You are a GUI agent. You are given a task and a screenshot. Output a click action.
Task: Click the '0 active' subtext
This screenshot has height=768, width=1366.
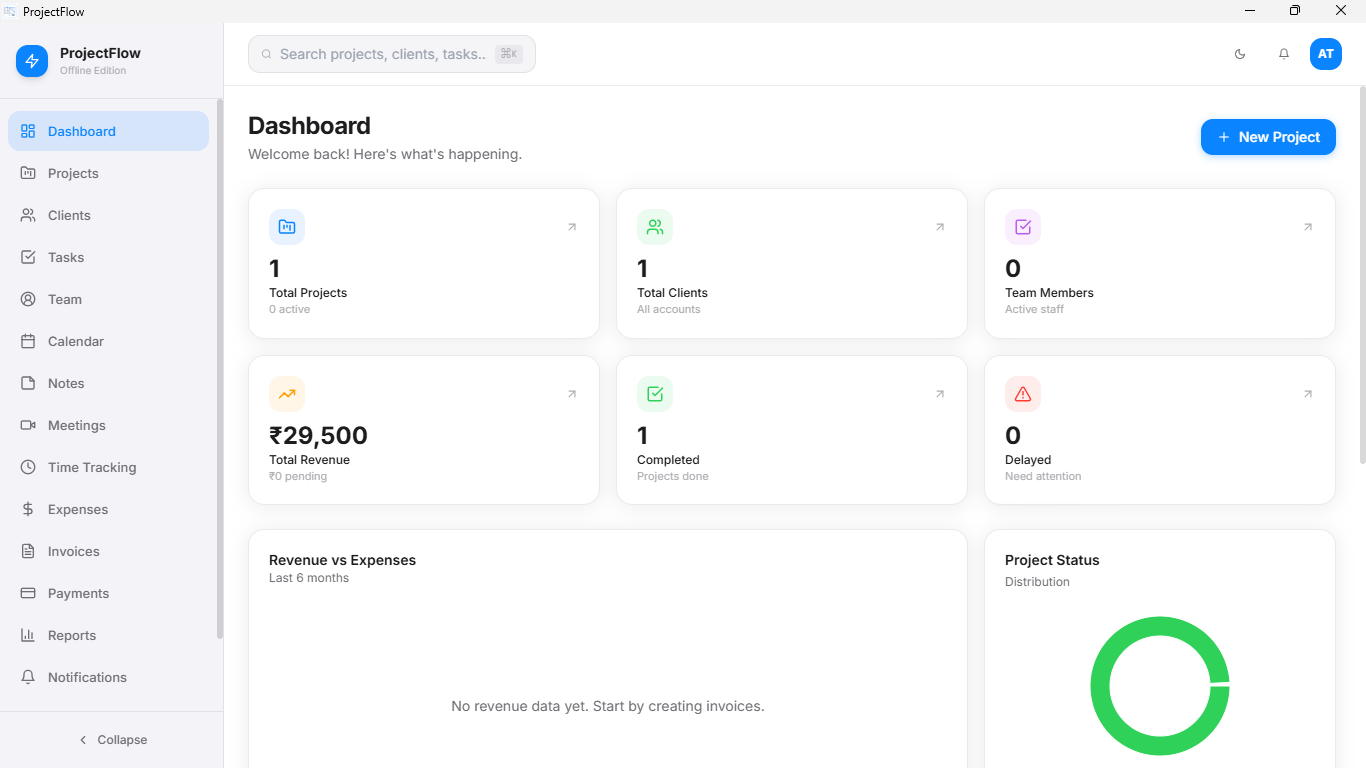click(x=290, y=309)
